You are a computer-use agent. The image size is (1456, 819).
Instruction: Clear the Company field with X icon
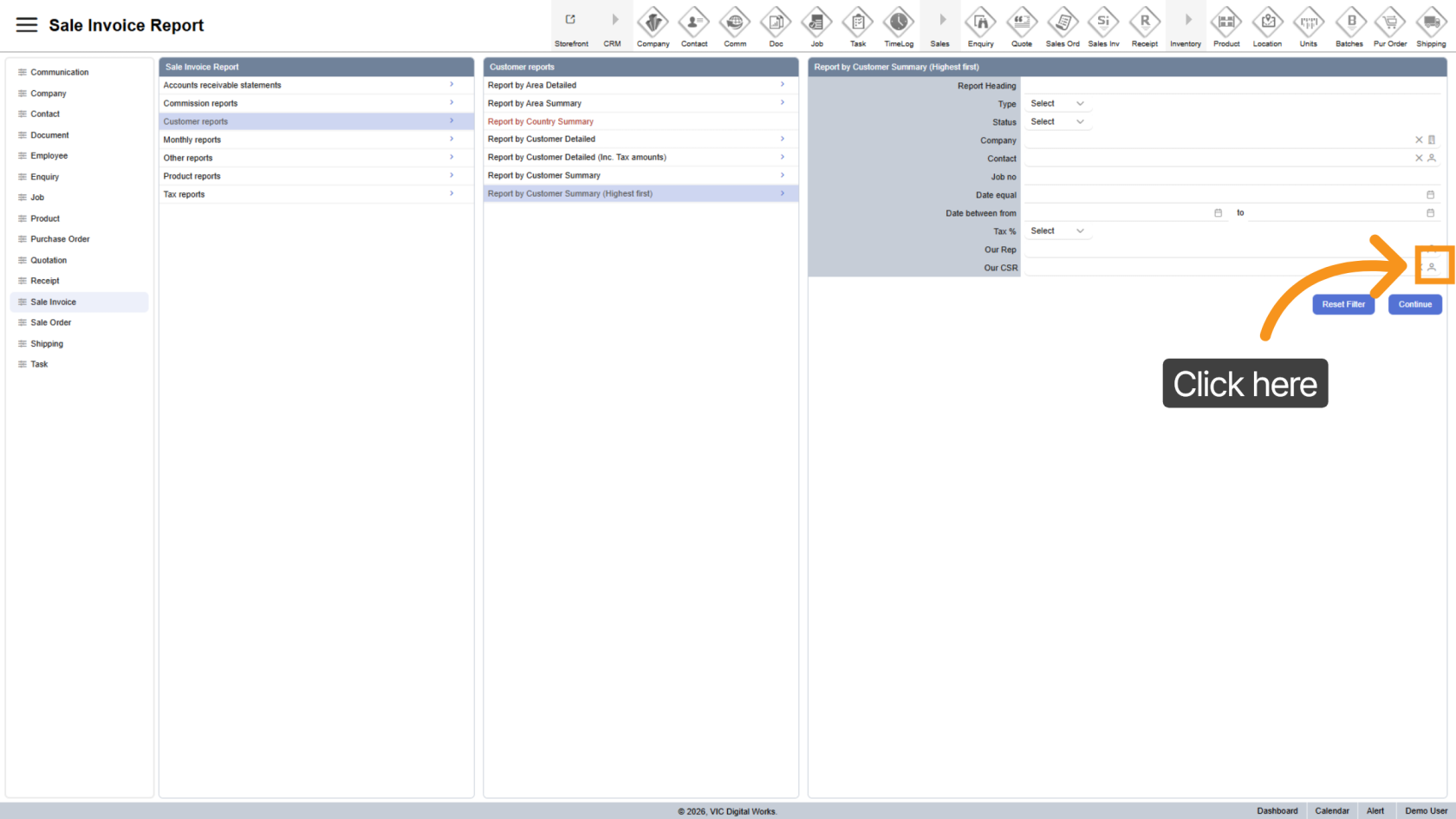click(1419, 140)
